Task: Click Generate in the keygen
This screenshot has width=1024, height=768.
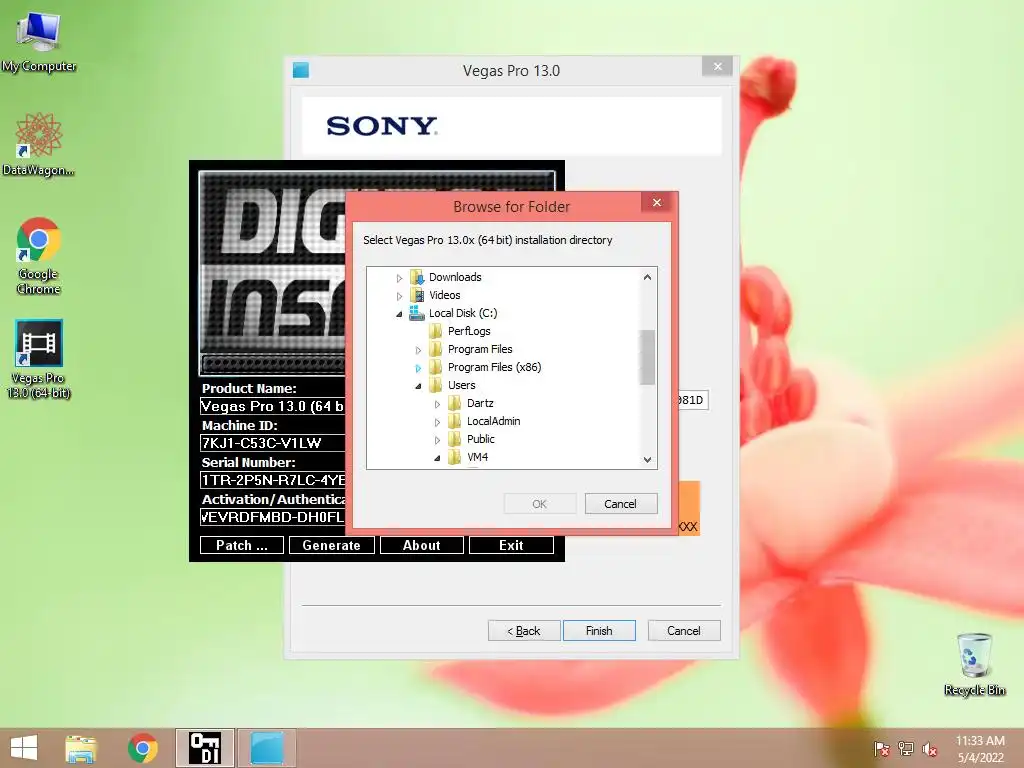Action: coord(332,545)
